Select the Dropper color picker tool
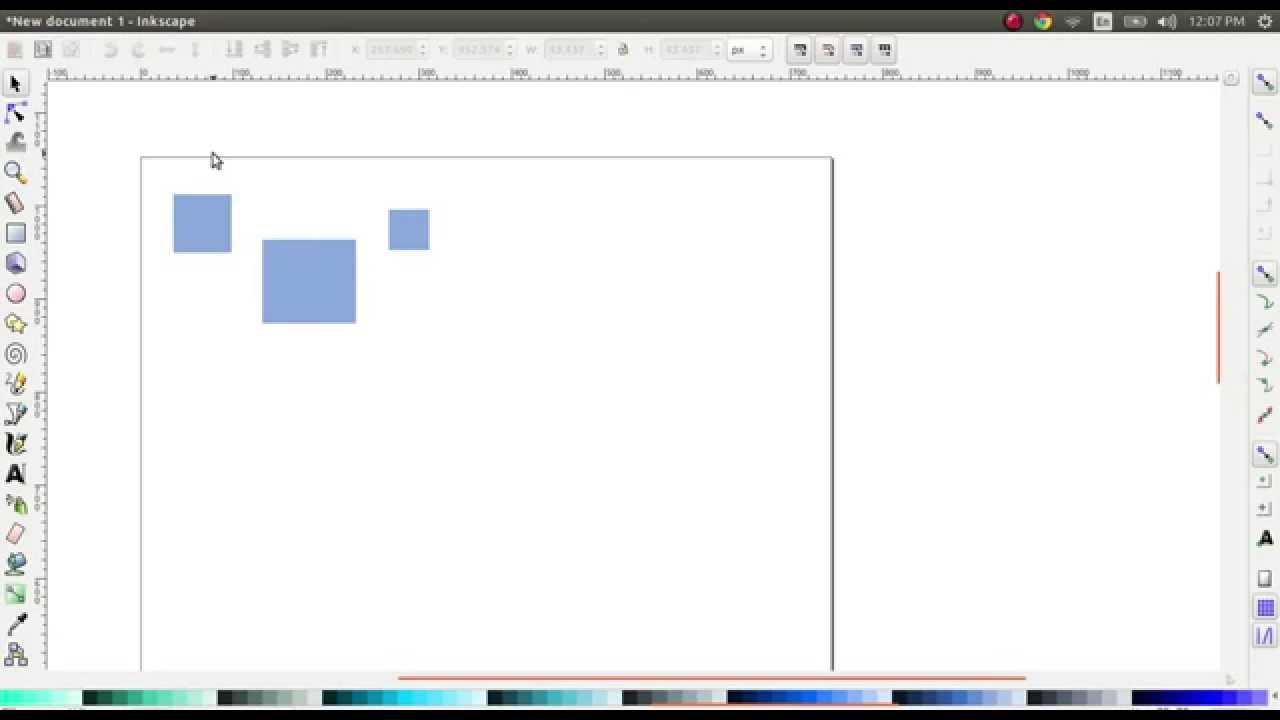1280x720 pixels. point(15,624)
